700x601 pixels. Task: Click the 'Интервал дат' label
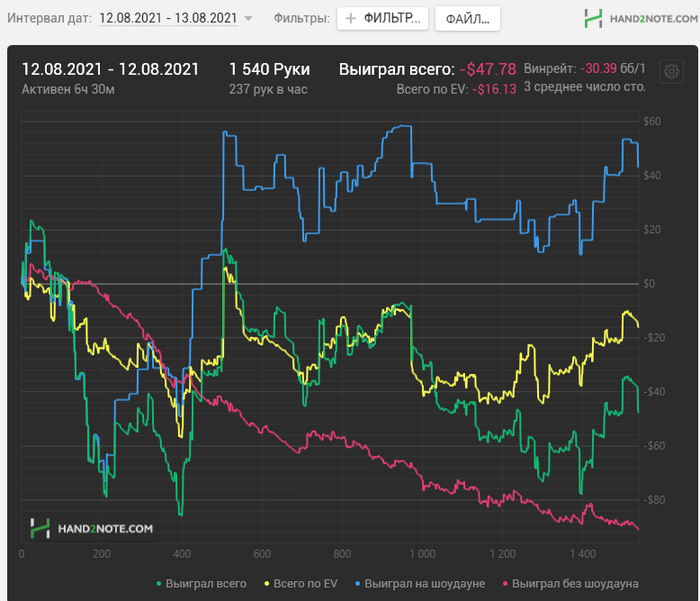[49, 18]
